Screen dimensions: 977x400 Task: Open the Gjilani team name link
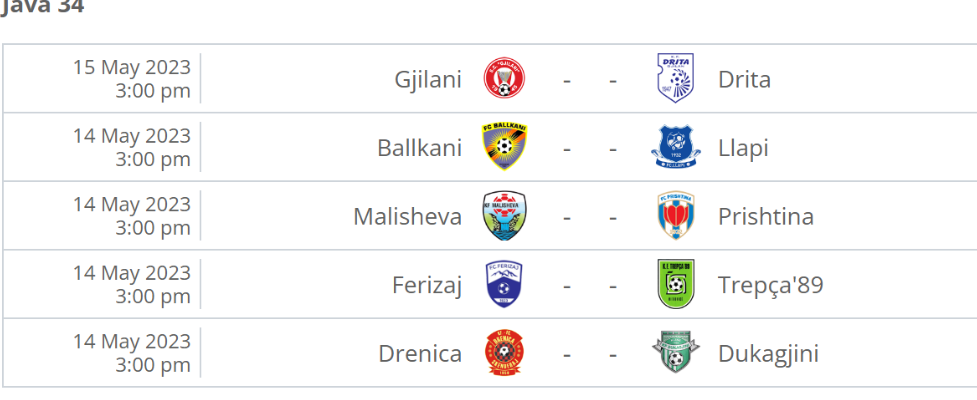coord(428,79)
